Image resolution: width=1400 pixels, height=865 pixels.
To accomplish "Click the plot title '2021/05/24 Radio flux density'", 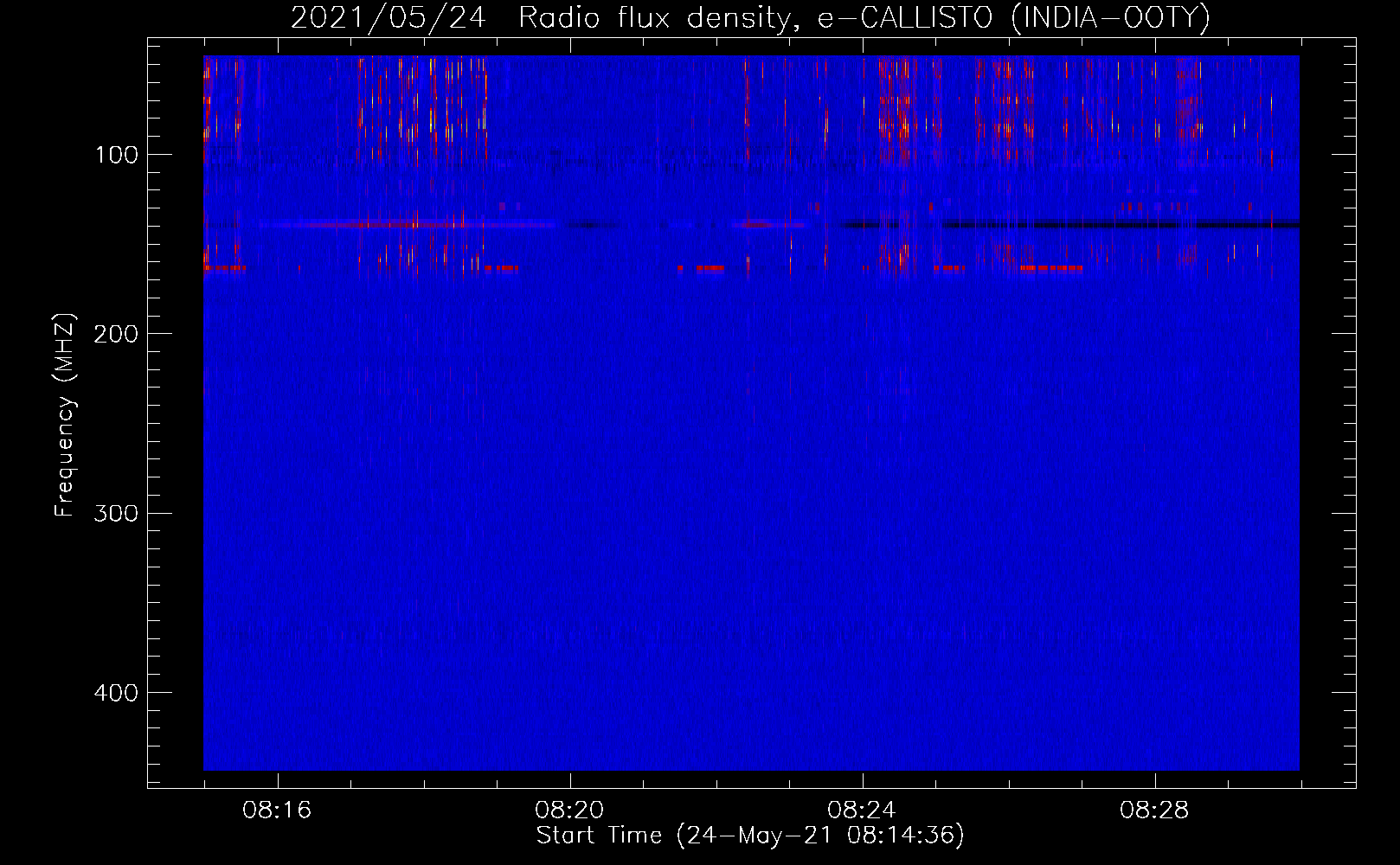I will coord(750,17).
